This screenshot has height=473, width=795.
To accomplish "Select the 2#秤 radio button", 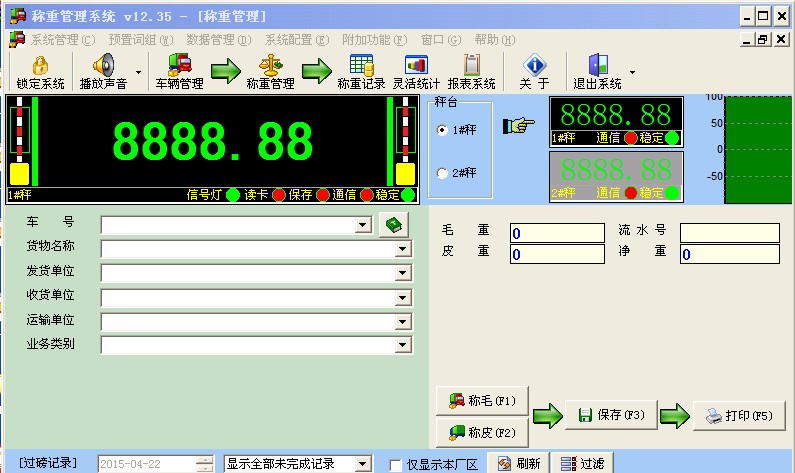I will click(x=442, y=173).
